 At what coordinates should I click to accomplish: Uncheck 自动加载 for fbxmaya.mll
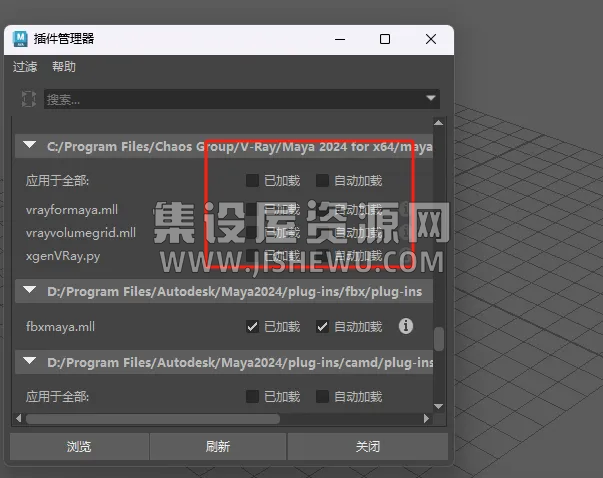(322, 327)
